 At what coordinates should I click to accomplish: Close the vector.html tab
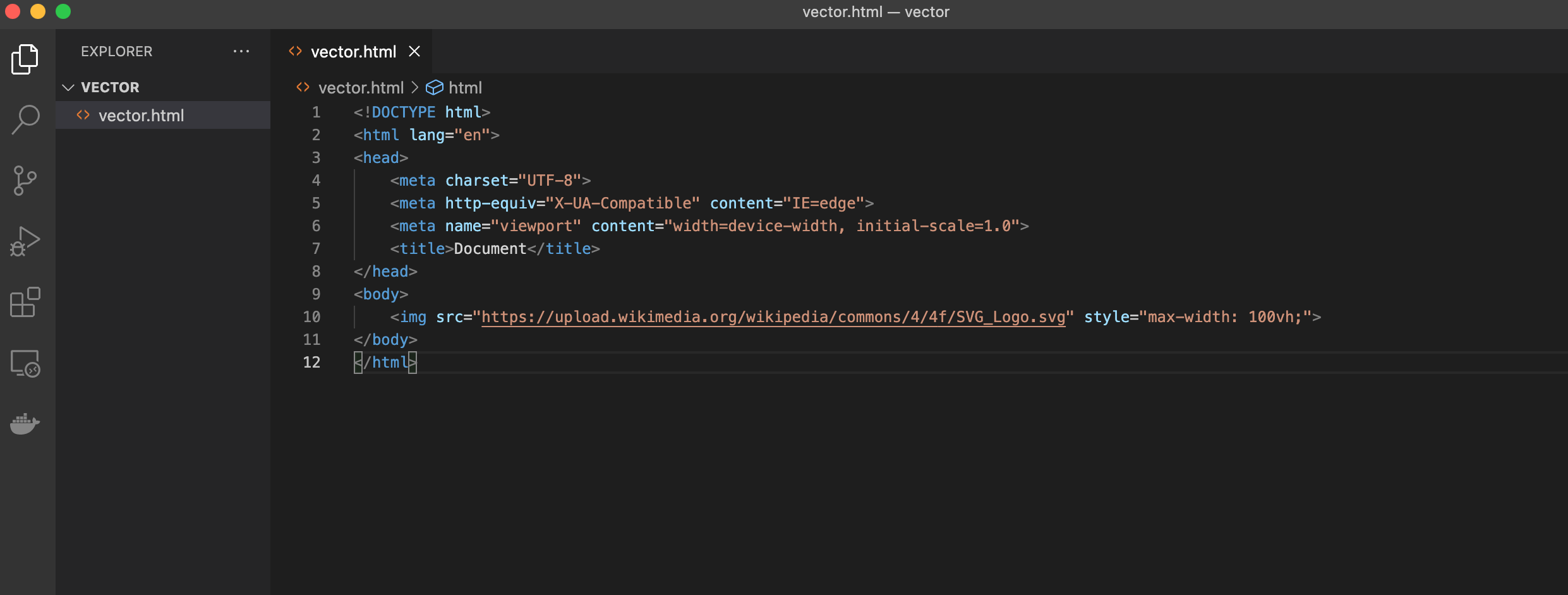414,51
